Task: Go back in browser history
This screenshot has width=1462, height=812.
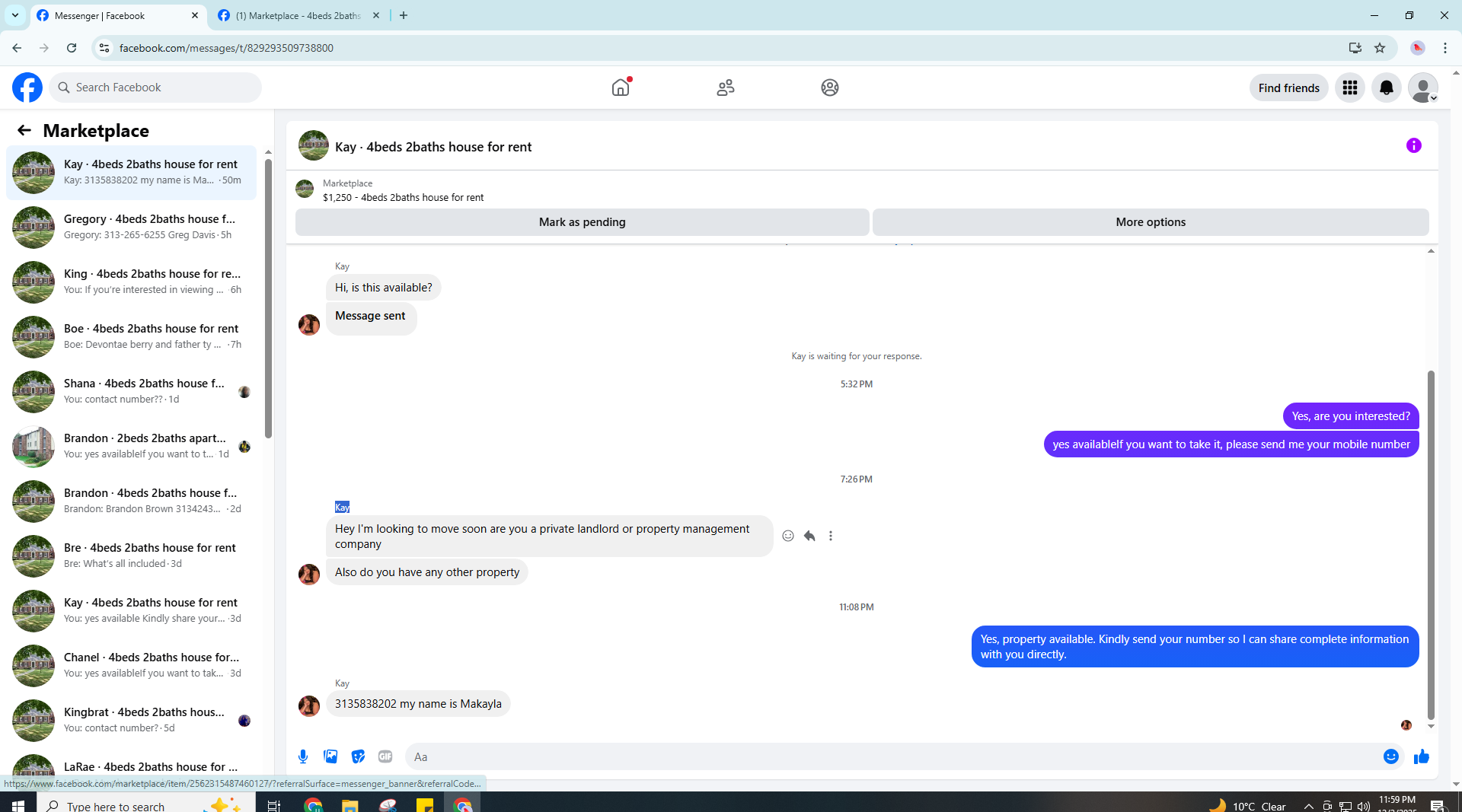Action: click(x=17, y=48)
